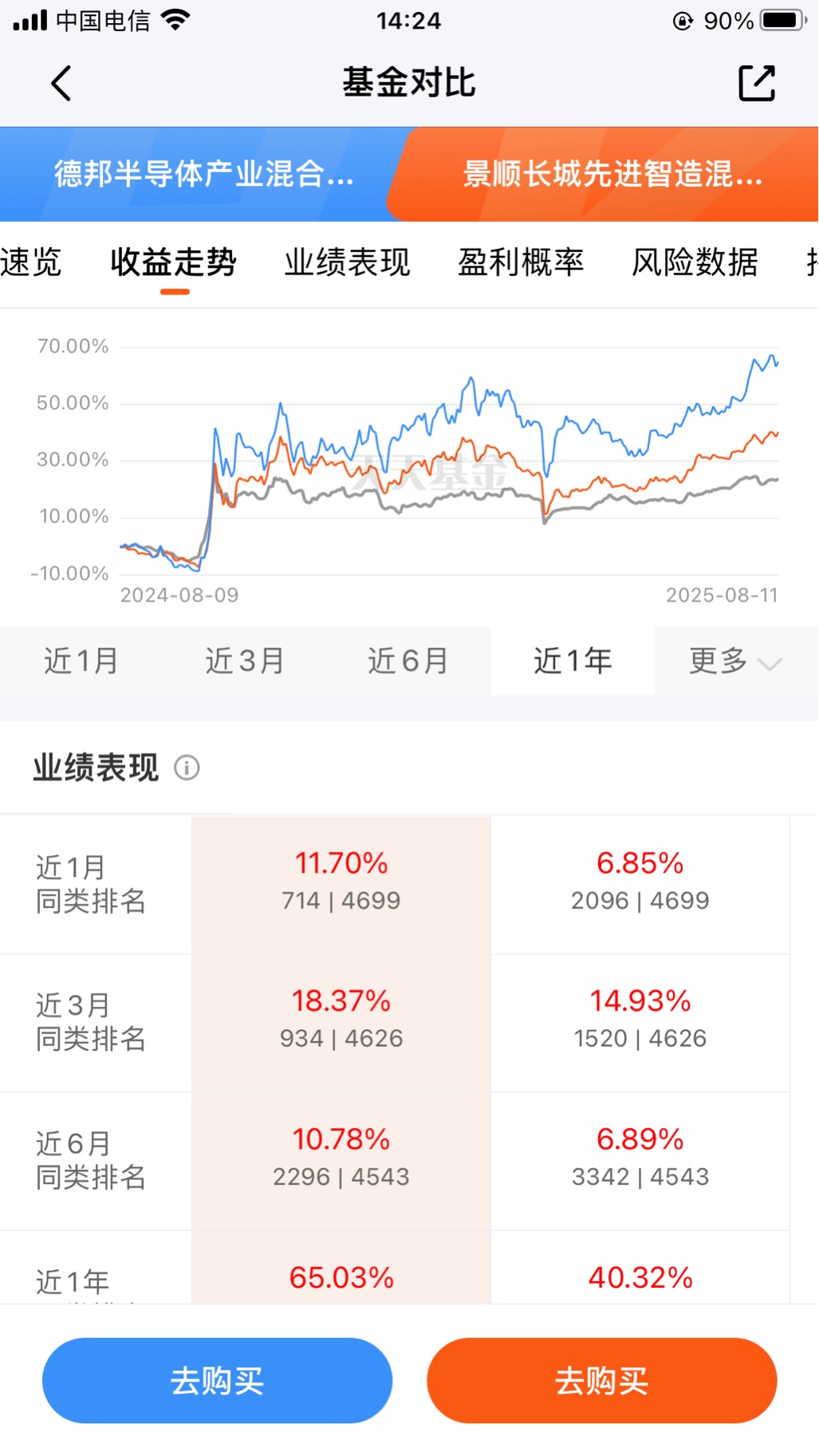Expand the 更多 time range dropdown
The image size is (819, 1456).
pos(734,661)
